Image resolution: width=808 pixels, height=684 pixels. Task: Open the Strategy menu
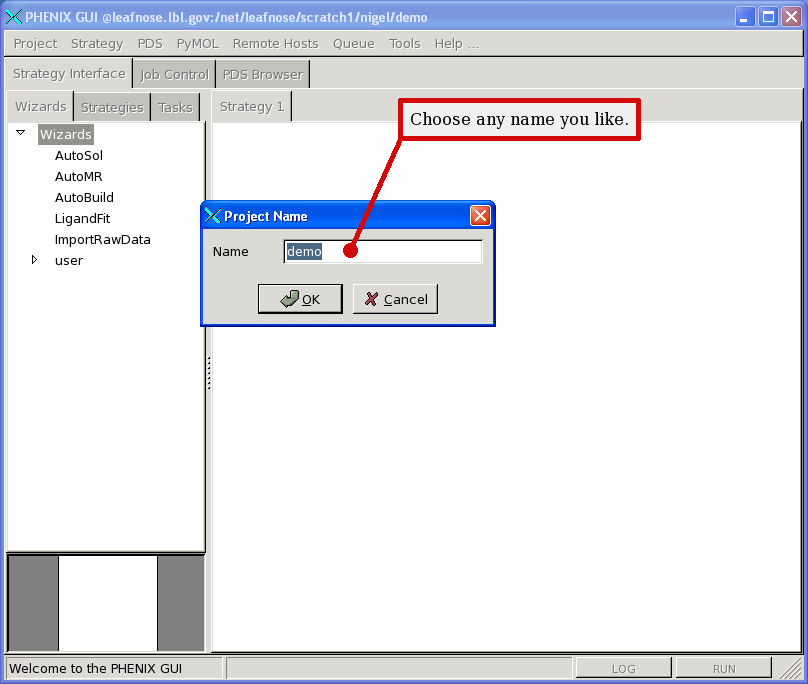[97, 44]
